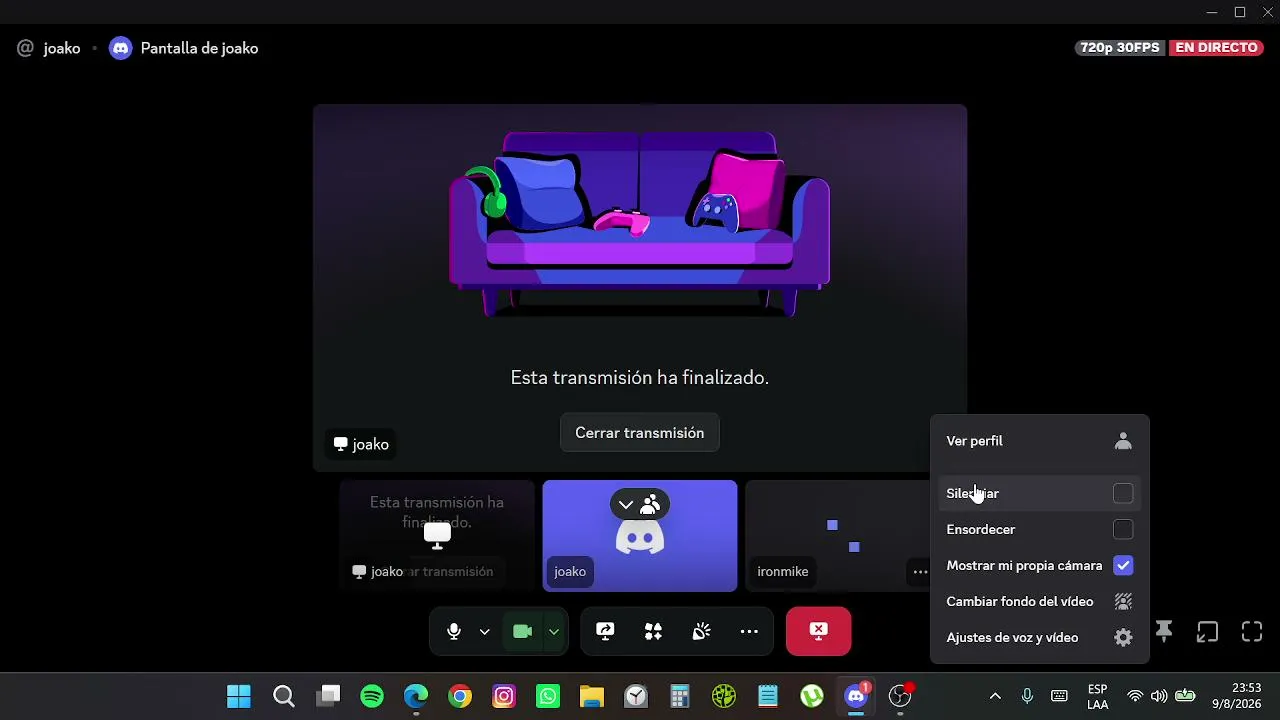Click the Pantalla de joako title

point(199,48)
